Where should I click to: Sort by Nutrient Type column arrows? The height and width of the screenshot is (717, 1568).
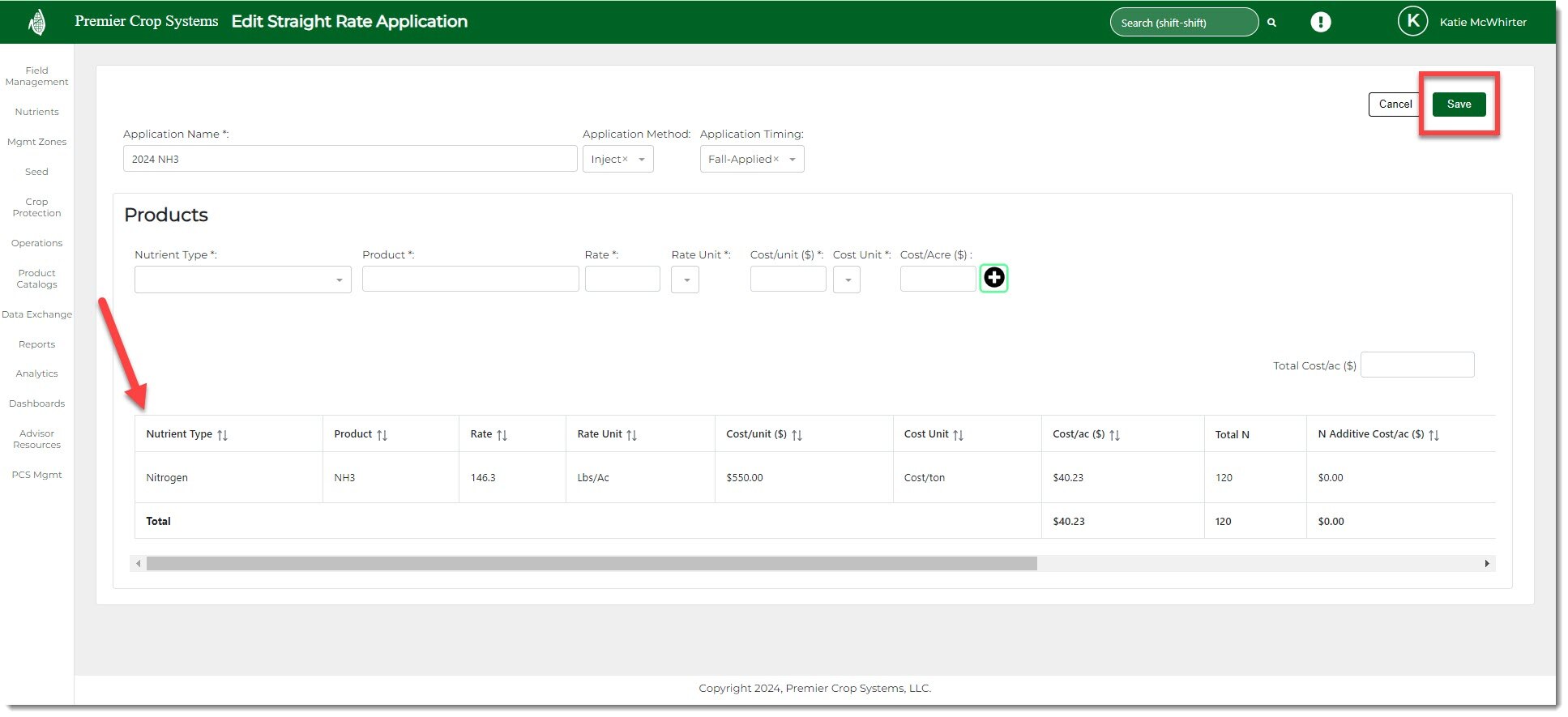point(223,435)
